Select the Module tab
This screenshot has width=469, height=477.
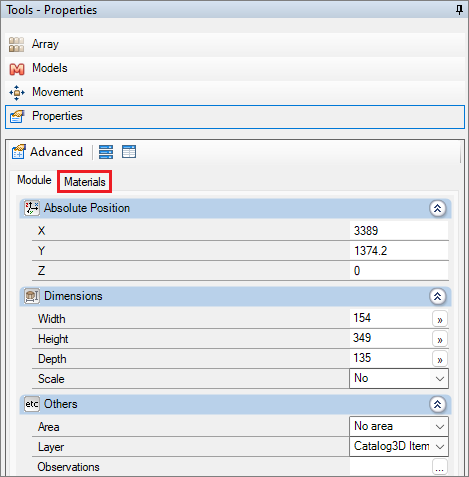[34, 180]
